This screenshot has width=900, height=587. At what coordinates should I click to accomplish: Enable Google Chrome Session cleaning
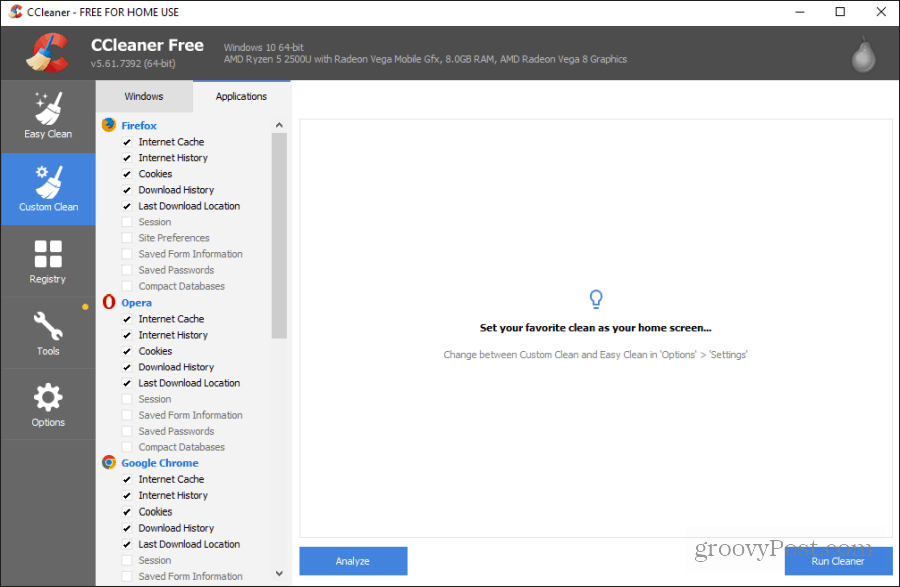(127, 561)
